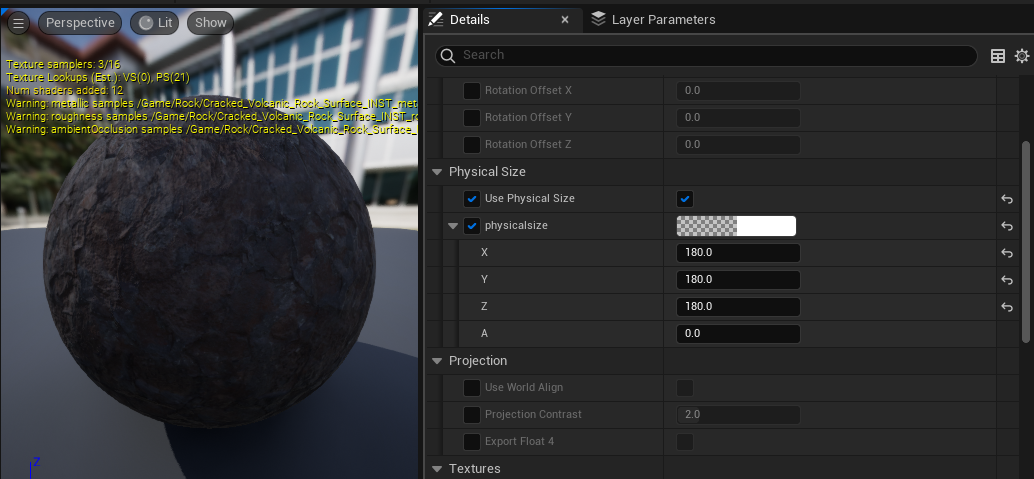Reset physicalsize to default value
This screenshot has width=1034, height=479.
[1007, 226]
